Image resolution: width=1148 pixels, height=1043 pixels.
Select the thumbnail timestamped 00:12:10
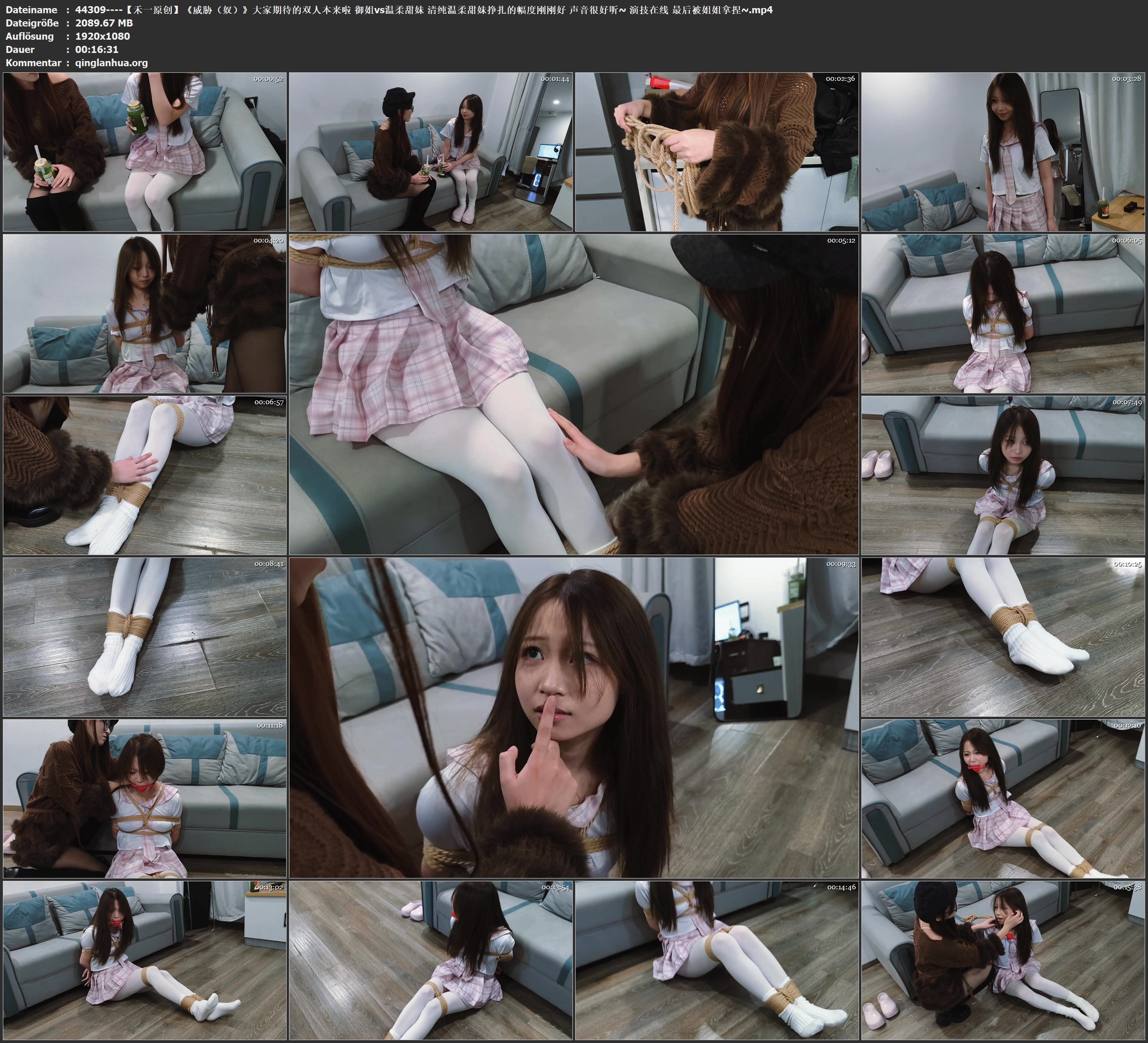tap(1003, 798)
